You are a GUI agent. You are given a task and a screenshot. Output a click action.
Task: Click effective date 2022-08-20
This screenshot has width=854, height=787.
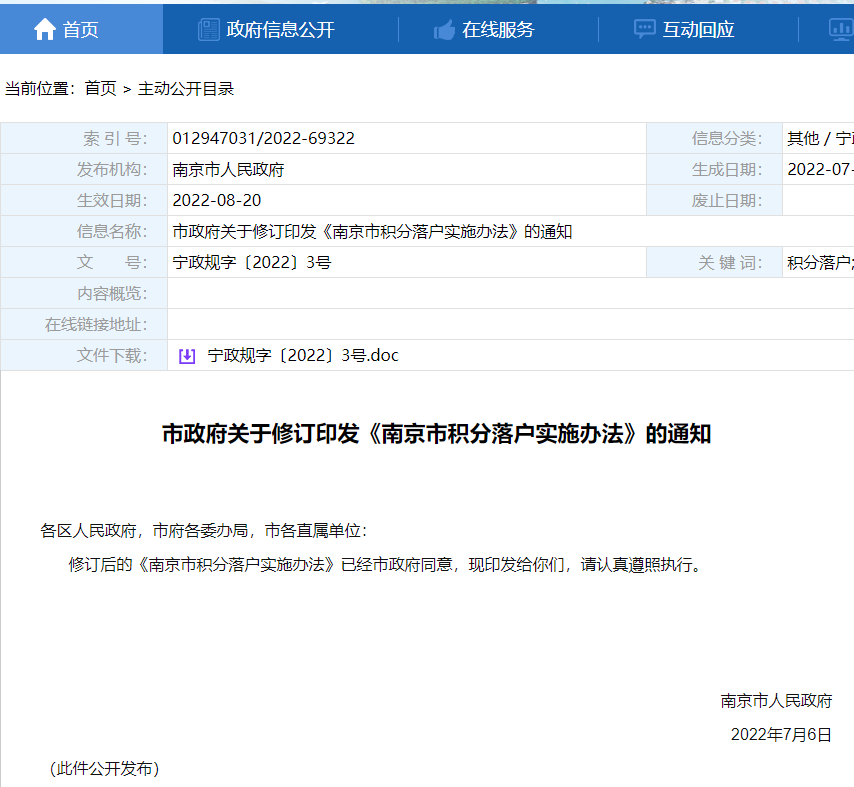(x=217, y=200)
